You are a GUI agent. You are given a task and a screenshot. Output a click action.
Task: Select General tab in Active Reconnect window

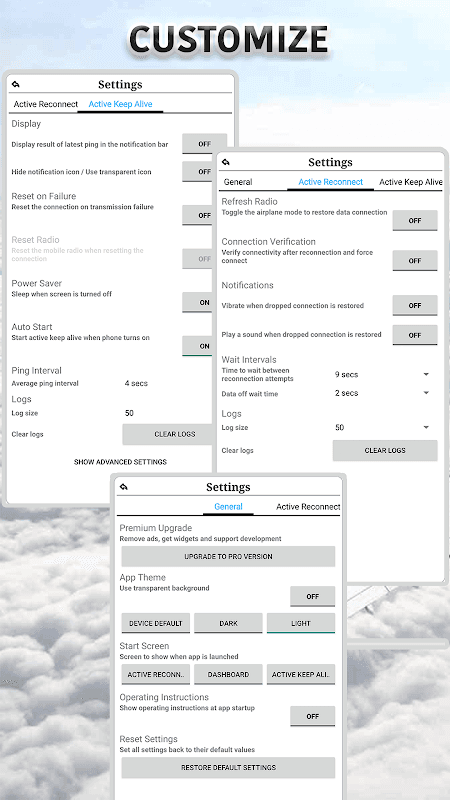[238, 182]
